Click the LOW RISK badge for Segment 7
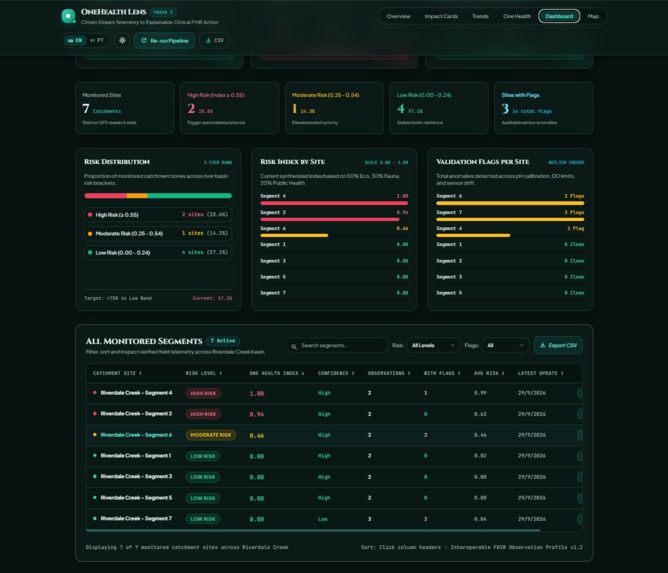 point(203,519)
